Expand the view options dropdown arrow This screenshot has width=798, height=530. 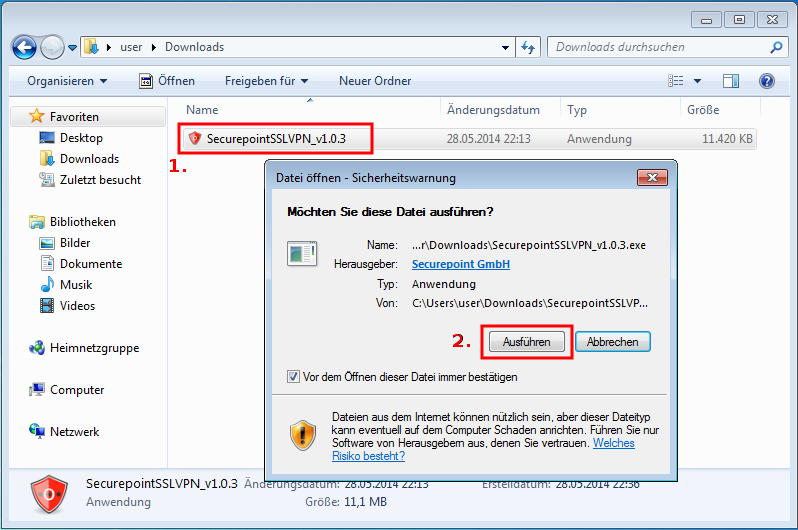click(697, 81)
